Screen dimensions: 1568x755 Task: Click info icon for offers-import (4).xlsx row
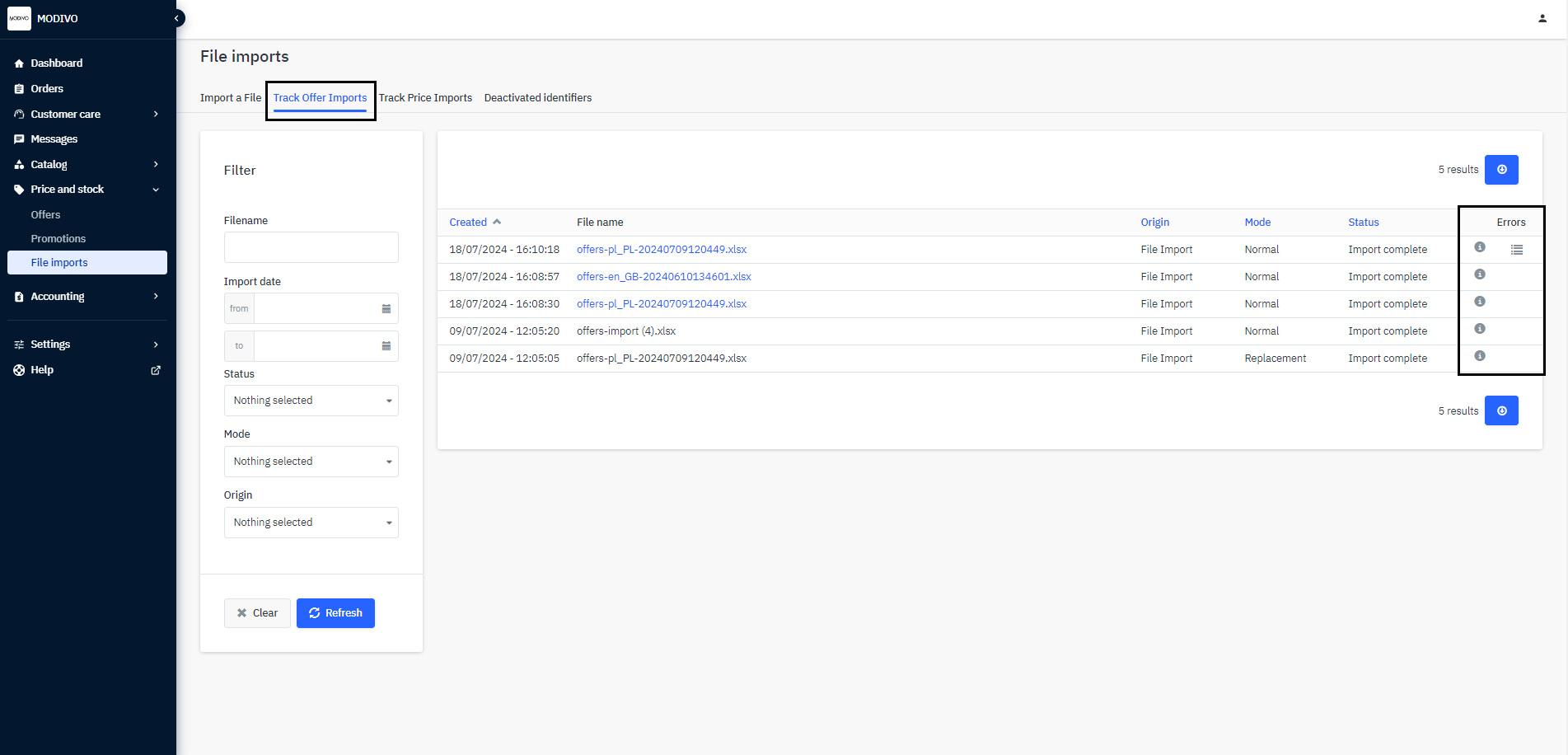(x=1479, y=329)
